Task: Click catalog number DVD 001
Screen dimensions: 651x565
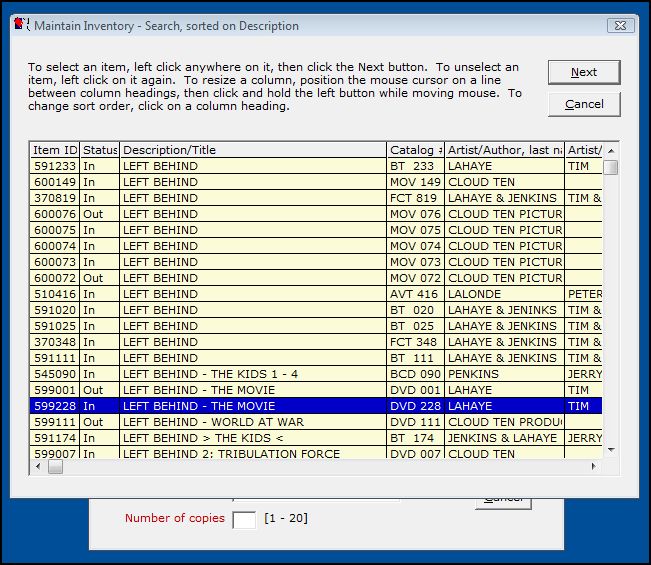Action: [x=415, y=390]
